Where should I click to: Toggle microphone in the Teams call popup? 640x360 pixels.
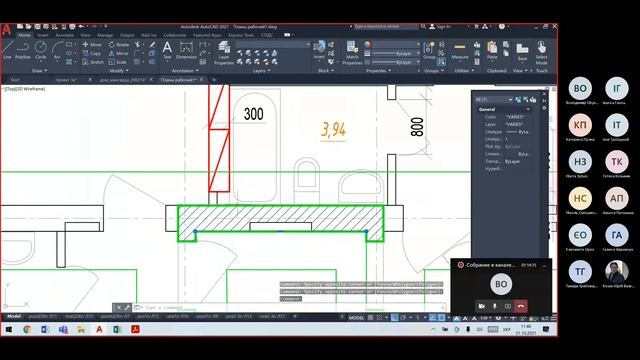click(495, 306)
